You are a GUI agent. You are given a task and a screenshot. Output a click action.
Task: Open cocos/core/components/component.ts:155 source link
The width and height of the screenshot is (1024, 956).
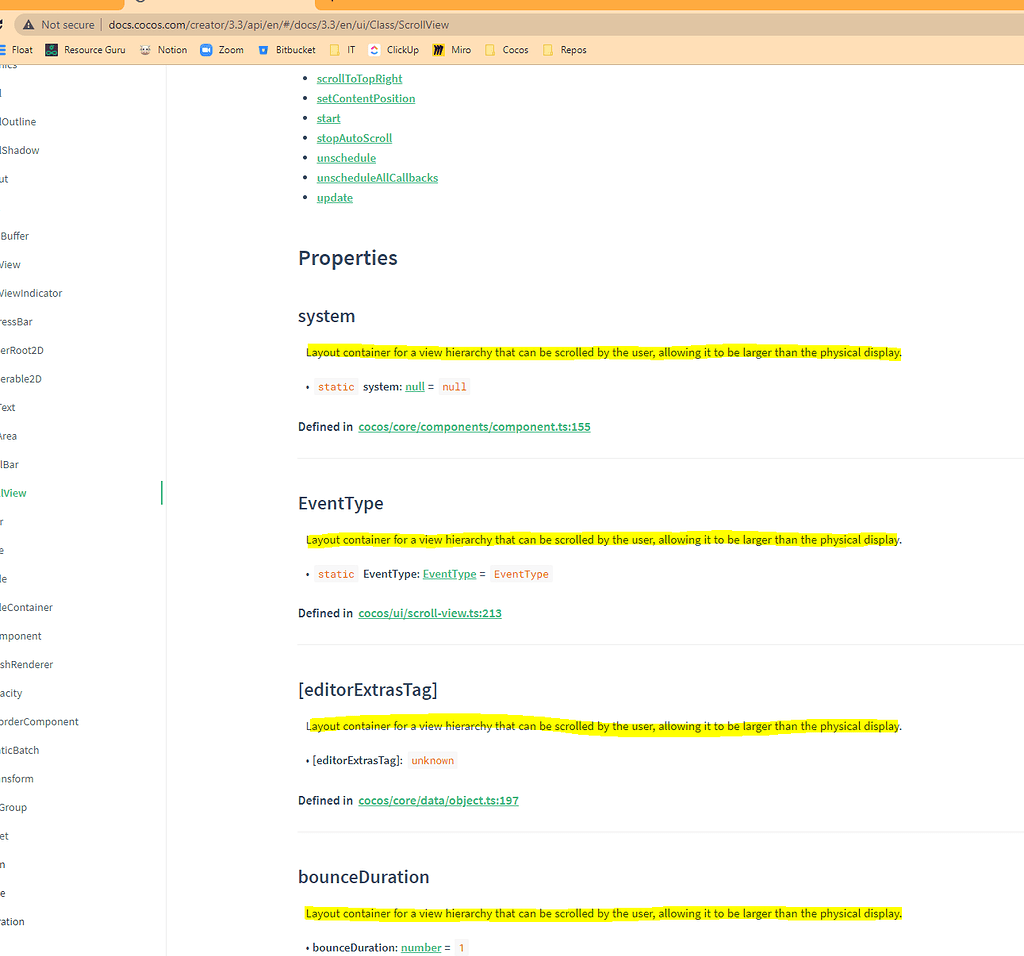(x=474, y=426)
